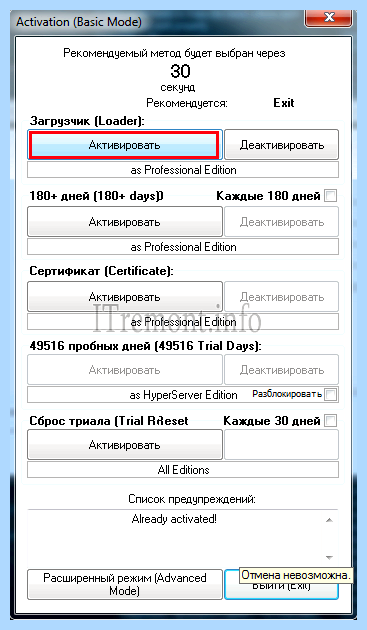Activate the Trial Reset (Сброс триала)
The width and height of the screenshot is (367, 630).
pyautogui.click(x=125, y=444)
